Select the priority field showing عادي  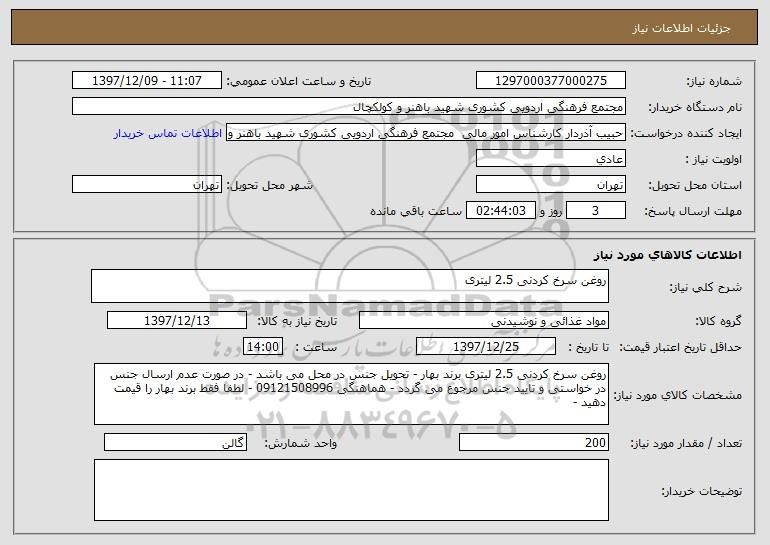click(x=550, y=159)
